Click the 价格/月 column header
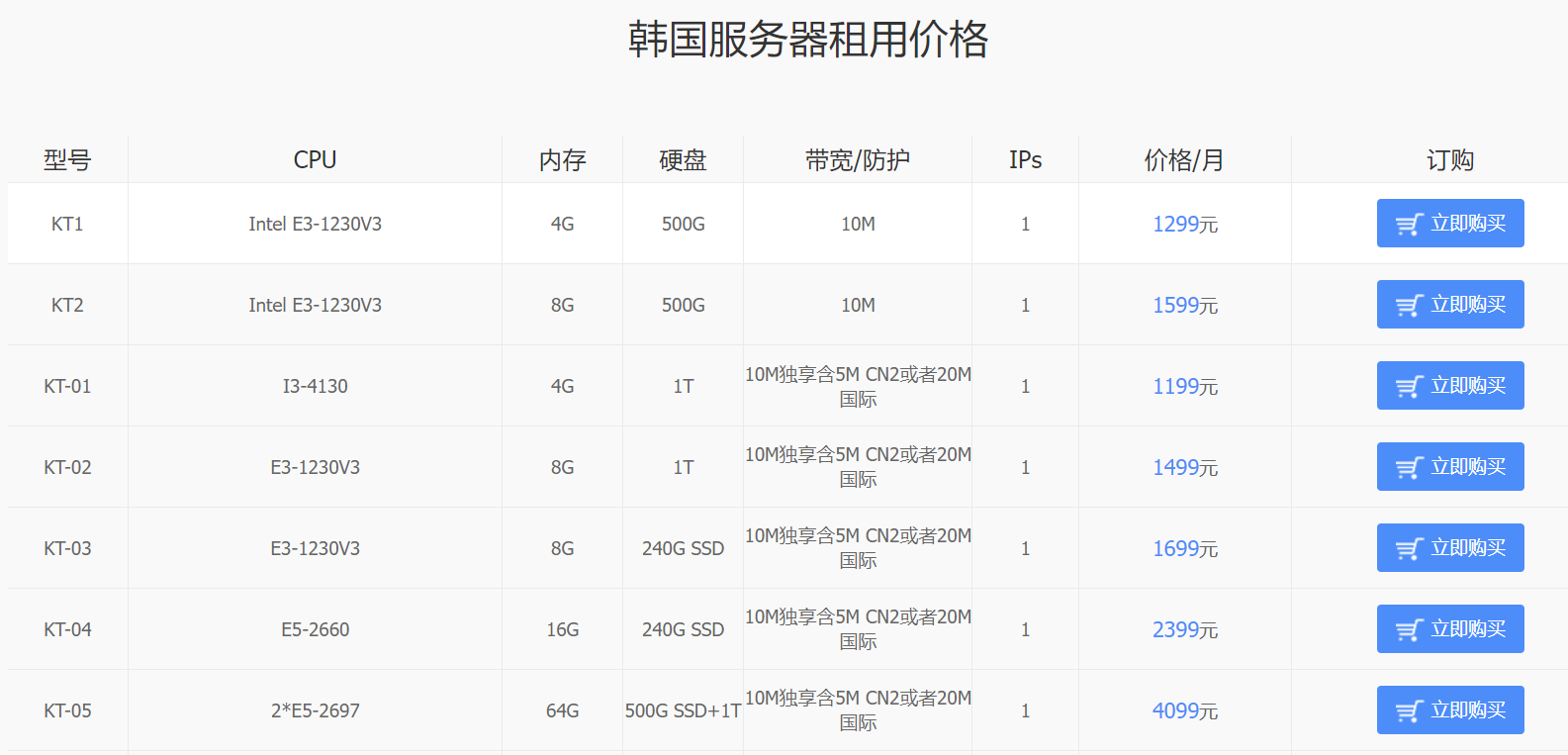 pos(1184,160)
